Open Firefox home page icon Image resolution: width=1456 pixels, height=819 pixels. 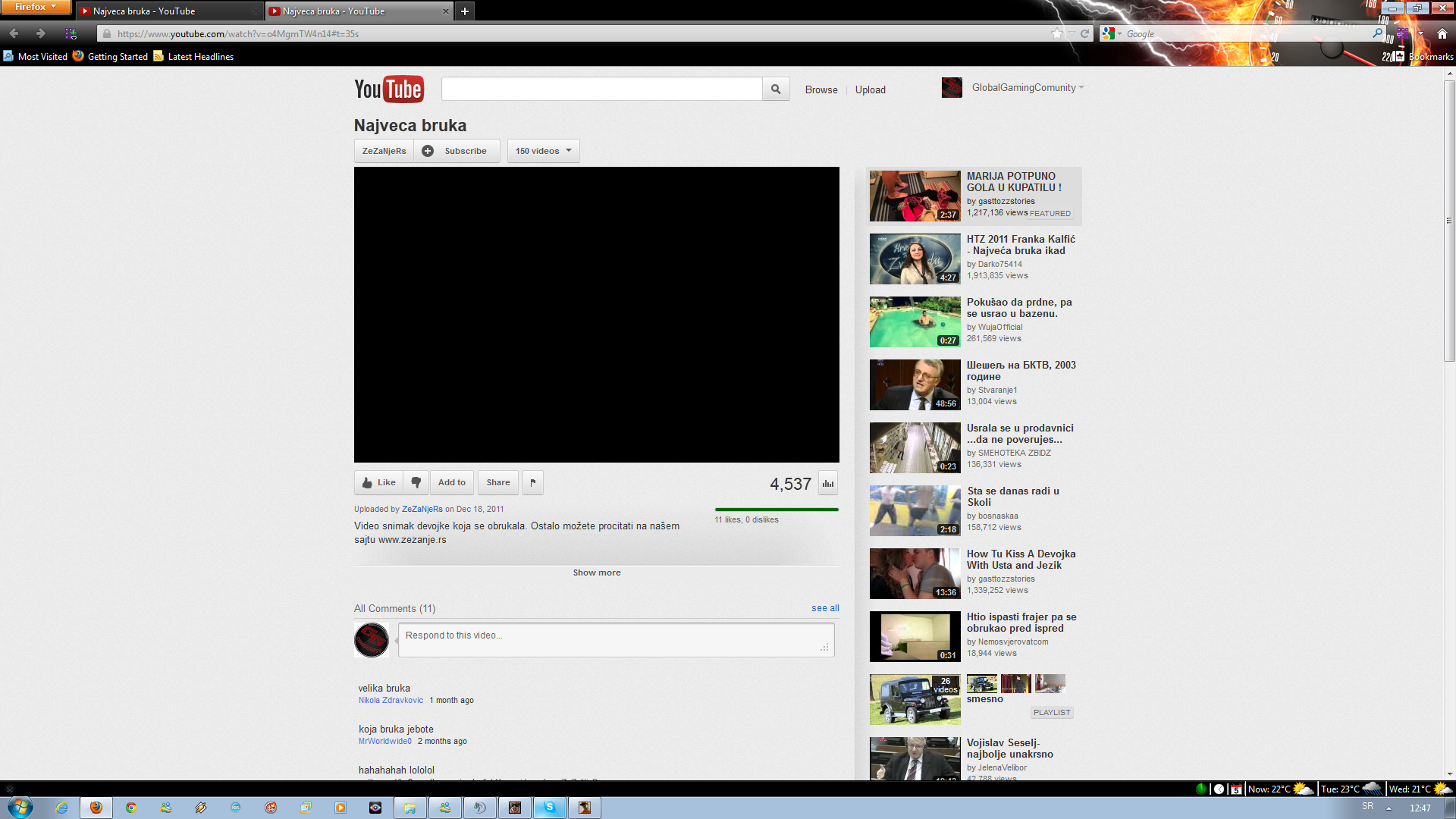click(x=1442, y=33)
